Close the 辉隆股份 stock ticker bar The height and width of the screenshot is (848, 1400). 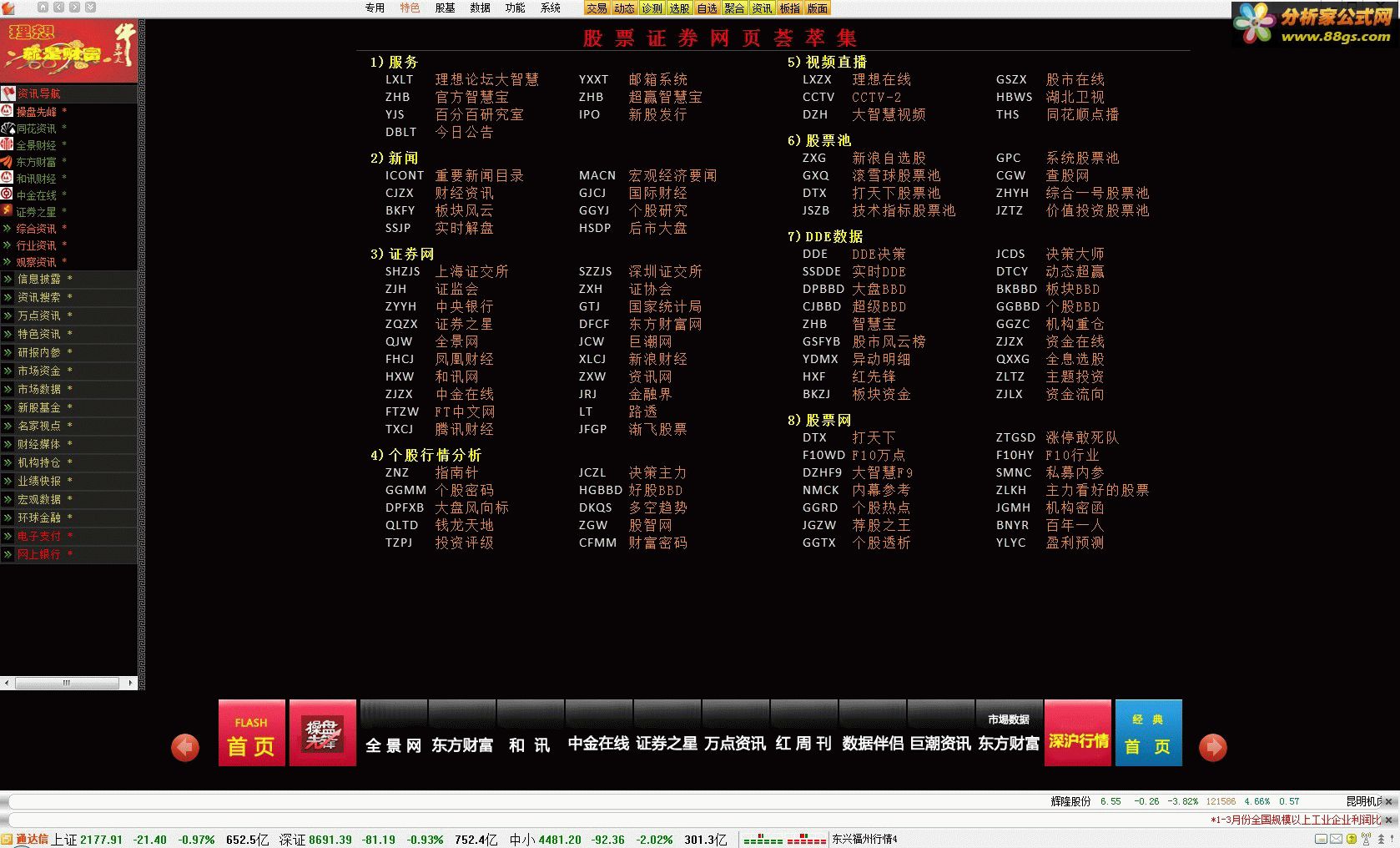(x=1389, y=801)
